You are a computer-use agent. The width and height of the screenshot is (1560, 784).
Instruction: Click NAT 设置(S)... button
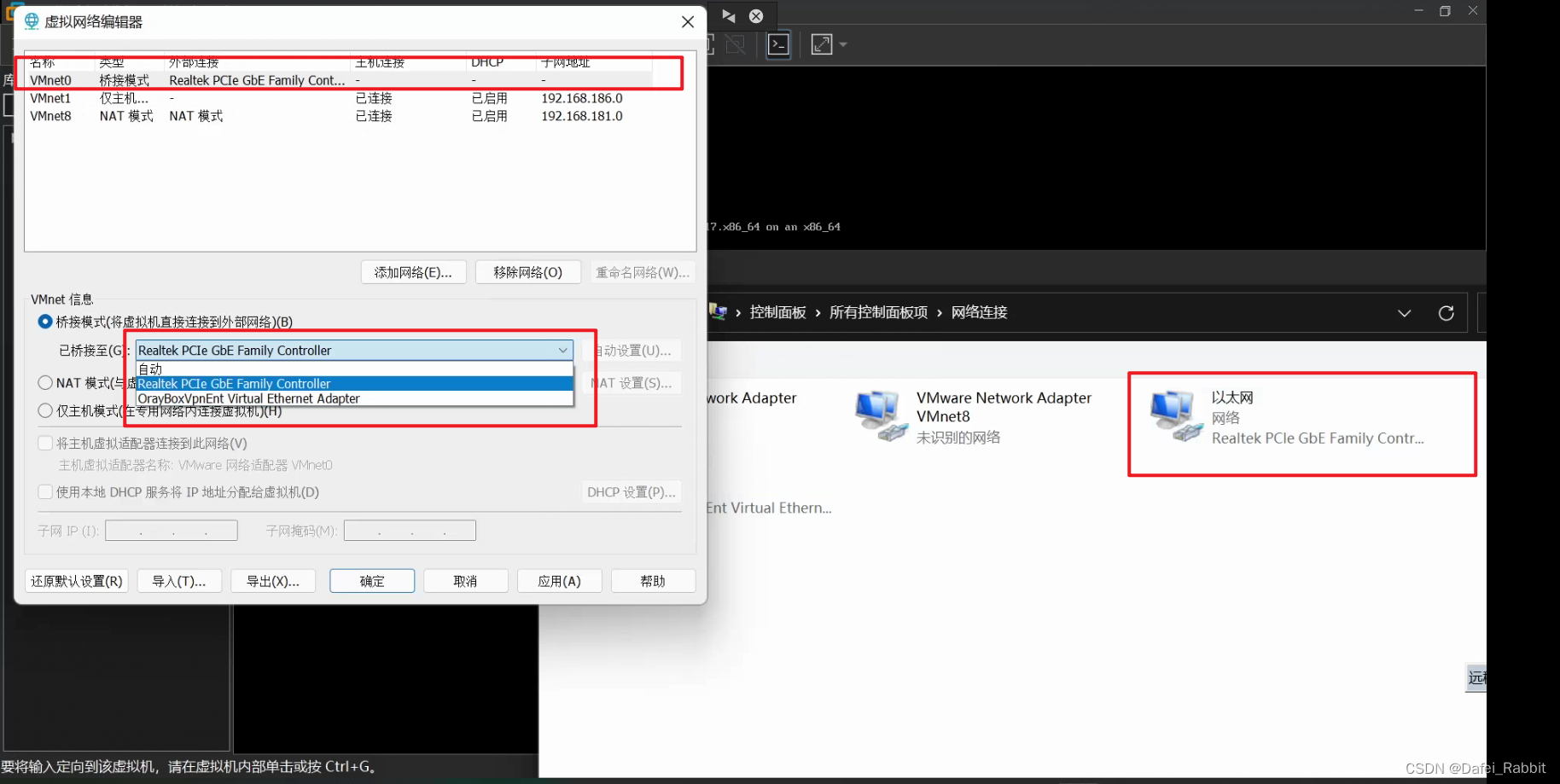click(x=632, y=383)
